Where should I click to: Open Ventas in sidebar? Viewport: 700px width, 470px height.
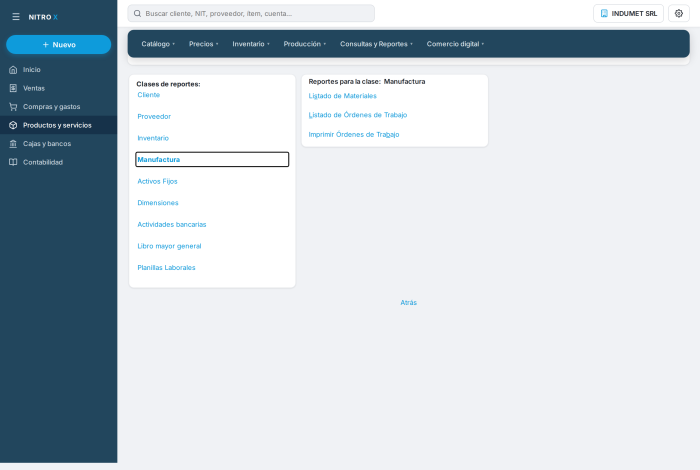pos(58,88)
